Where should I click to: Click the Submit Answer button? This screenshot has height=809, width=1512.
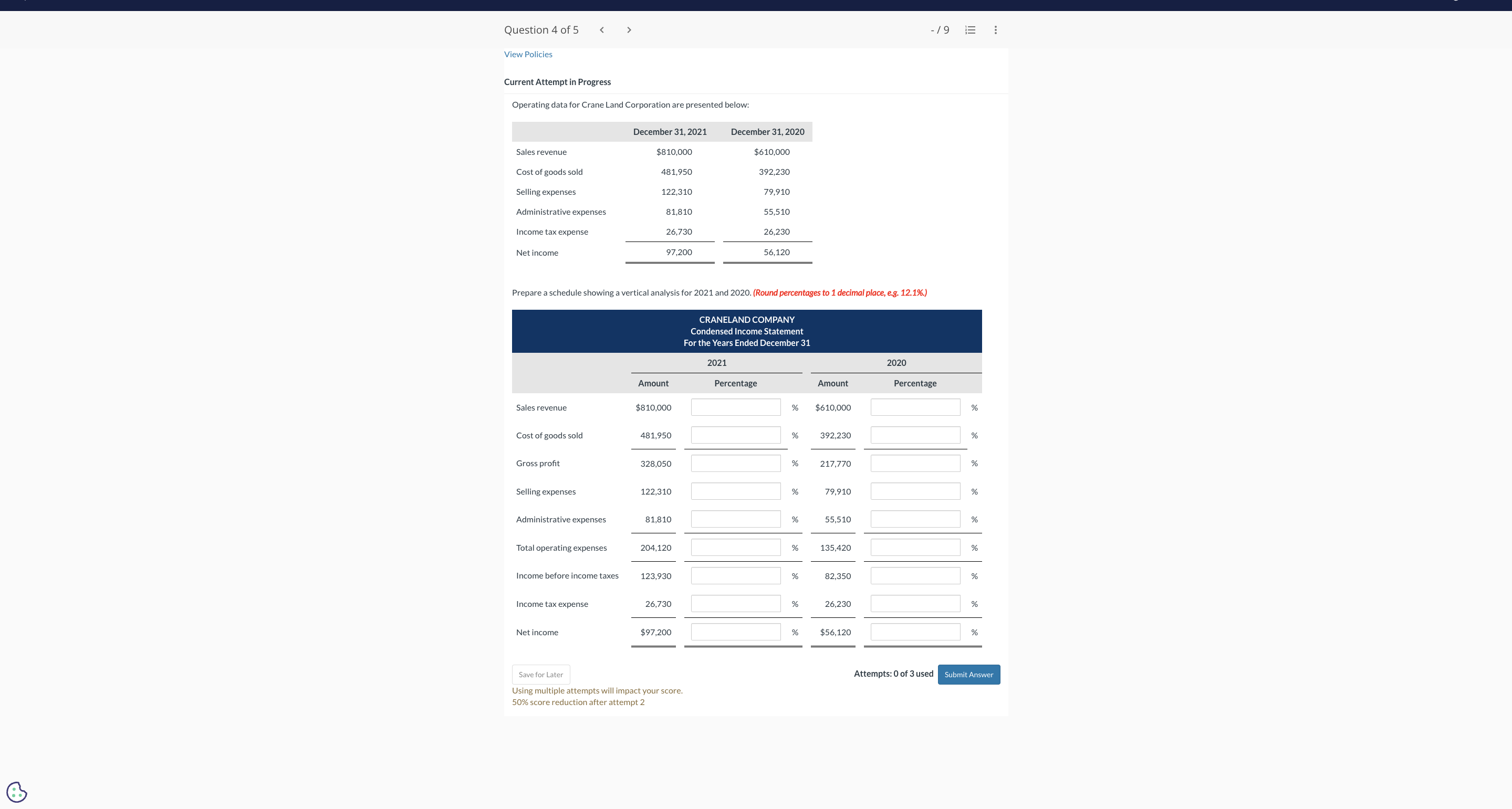pyautogui.click(x=968, y=674)
